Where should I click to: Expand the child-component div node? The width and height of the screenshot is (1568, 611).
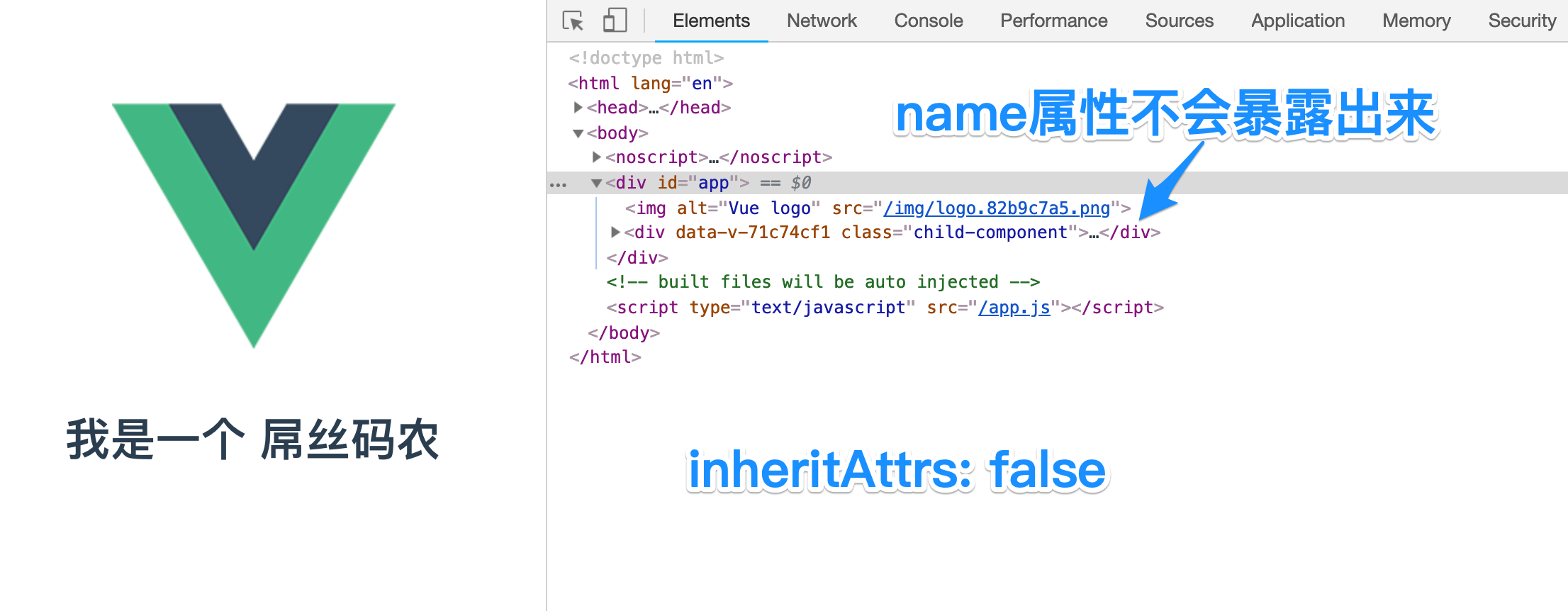tap(615, 232)
